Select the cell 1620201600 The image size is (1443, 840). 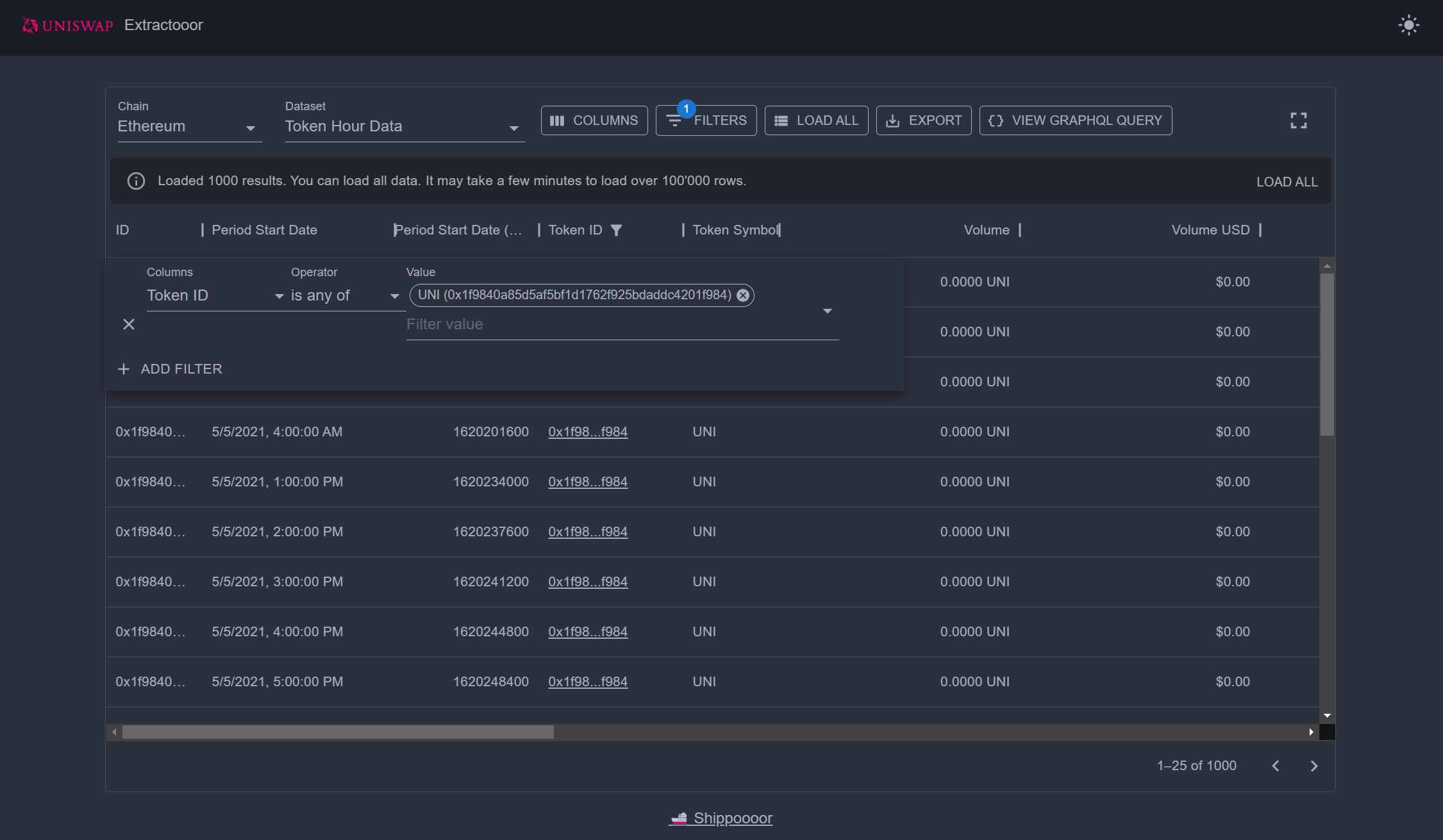490,432
